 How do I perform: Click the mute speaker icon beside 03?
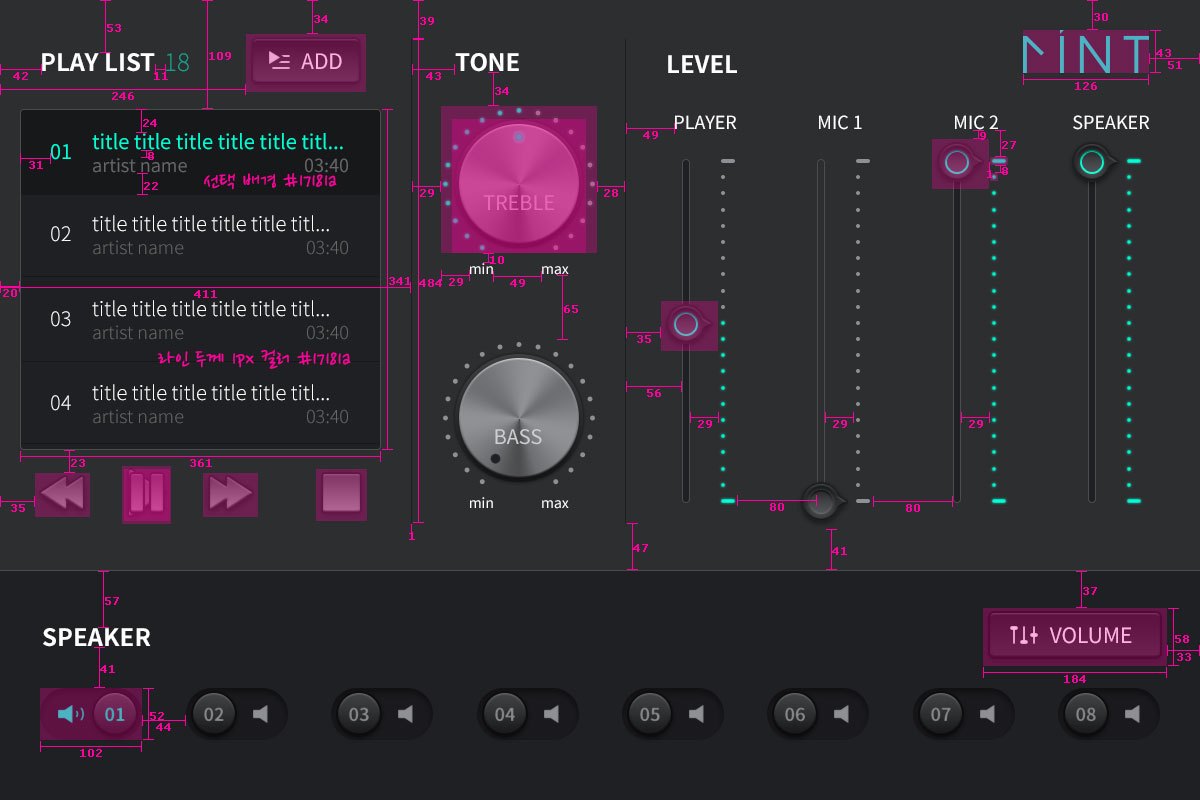click(x=406, y=714)
